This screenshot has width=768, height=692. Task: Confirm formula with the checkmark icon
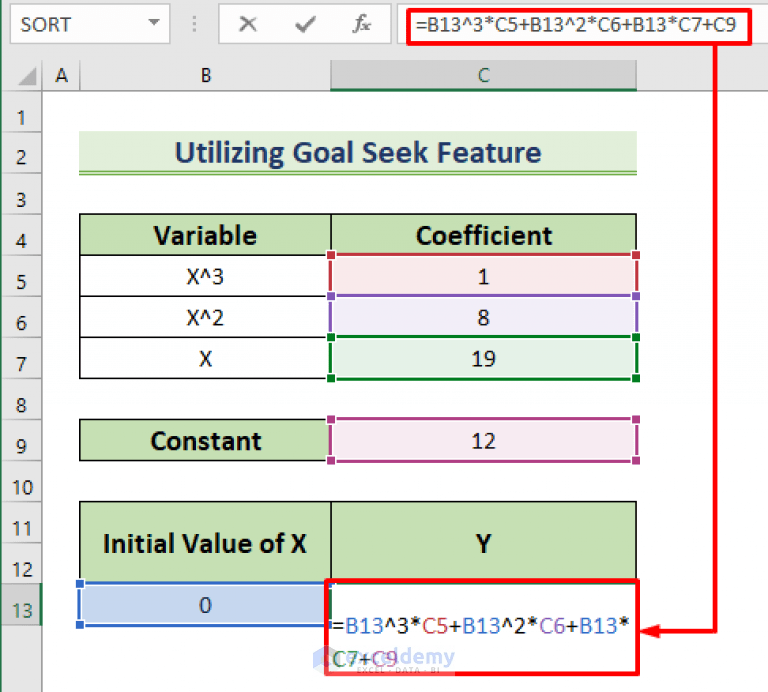pyautogui.click(x=305, y=24)
